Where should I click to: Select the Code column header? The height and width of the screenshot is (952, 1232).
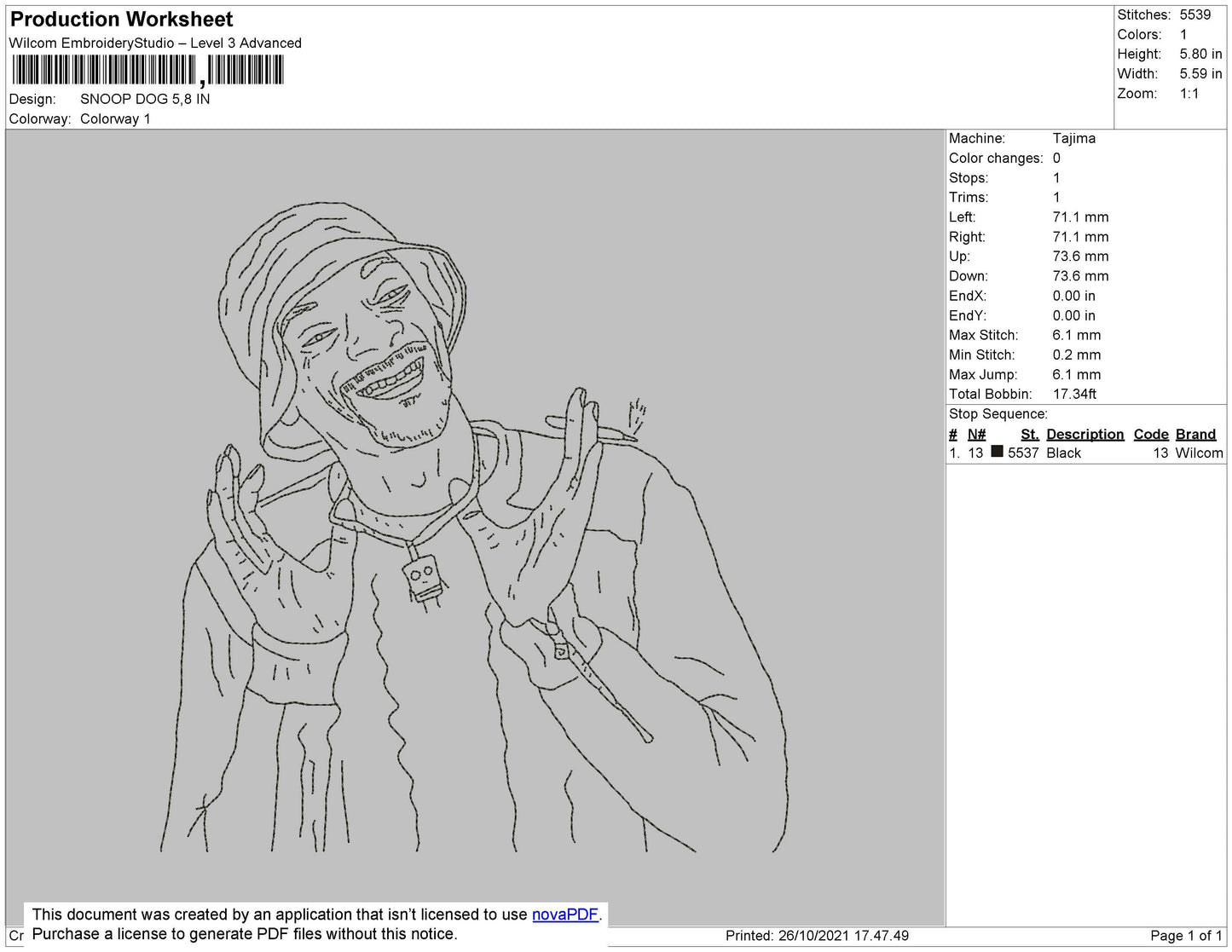pos(1151,434)
